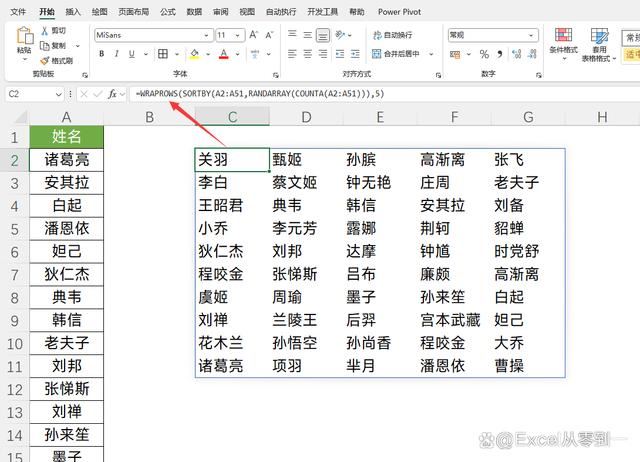Open the Name Box C2 dropdown
This screenshot has width=640, height=462.
58,94
